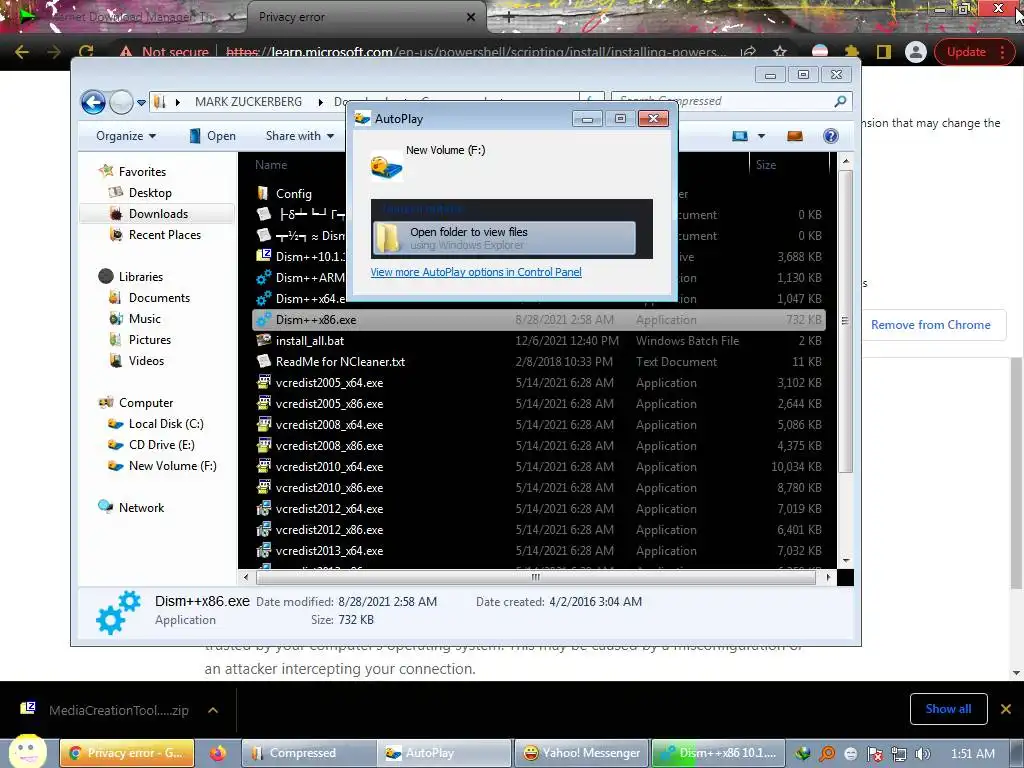Select Dism++x86.exe file row

click(x=539, y=319)
